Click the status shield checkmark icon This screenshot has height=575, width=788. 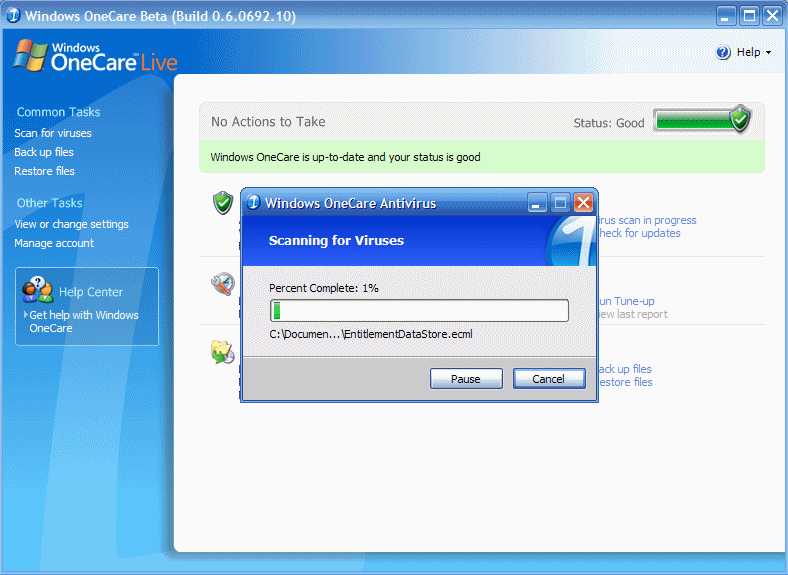[740, 119]
